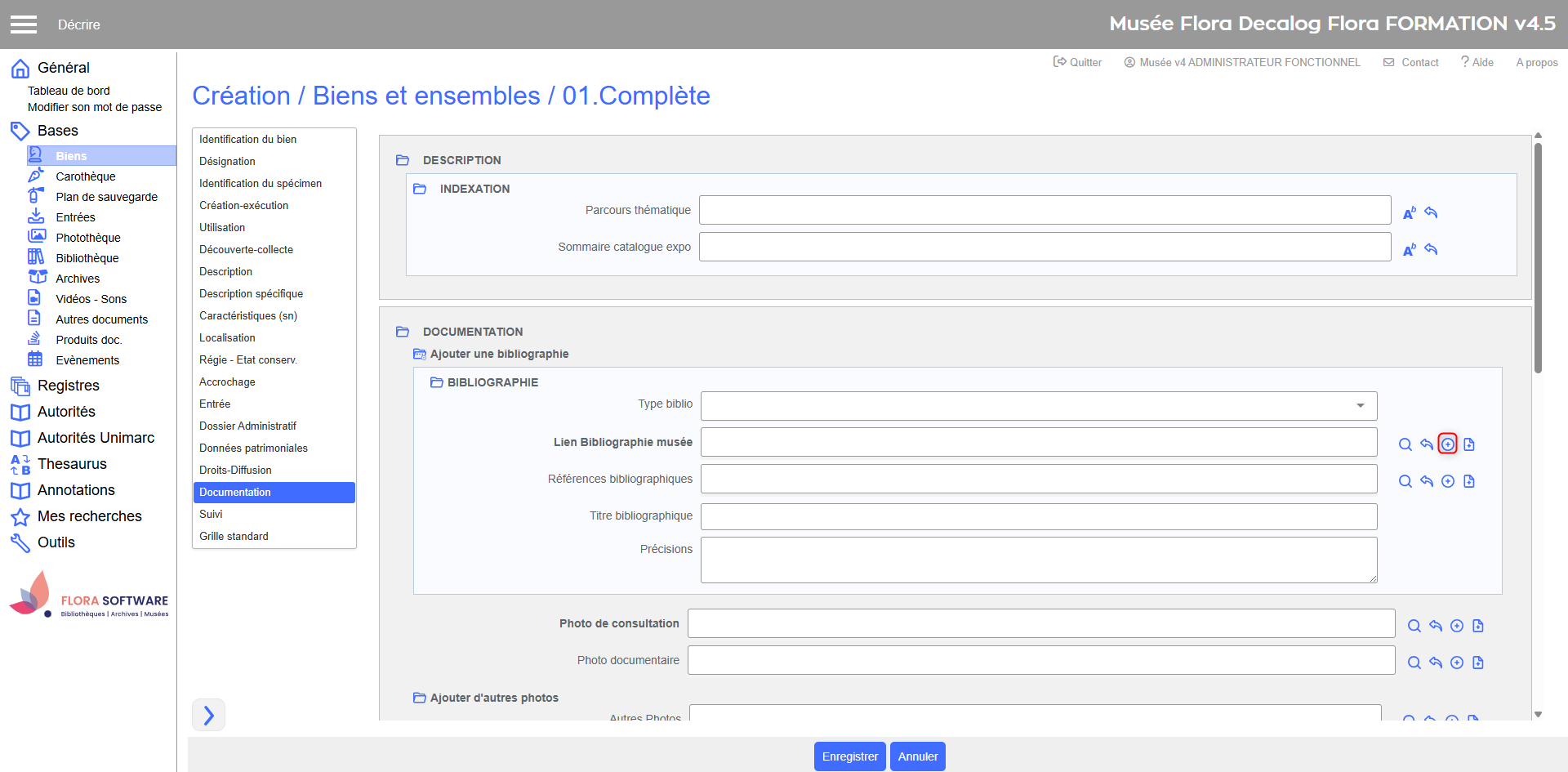Click the right-arrow chevron button at bottom left
1568x772 pixels.
[208, 715]
